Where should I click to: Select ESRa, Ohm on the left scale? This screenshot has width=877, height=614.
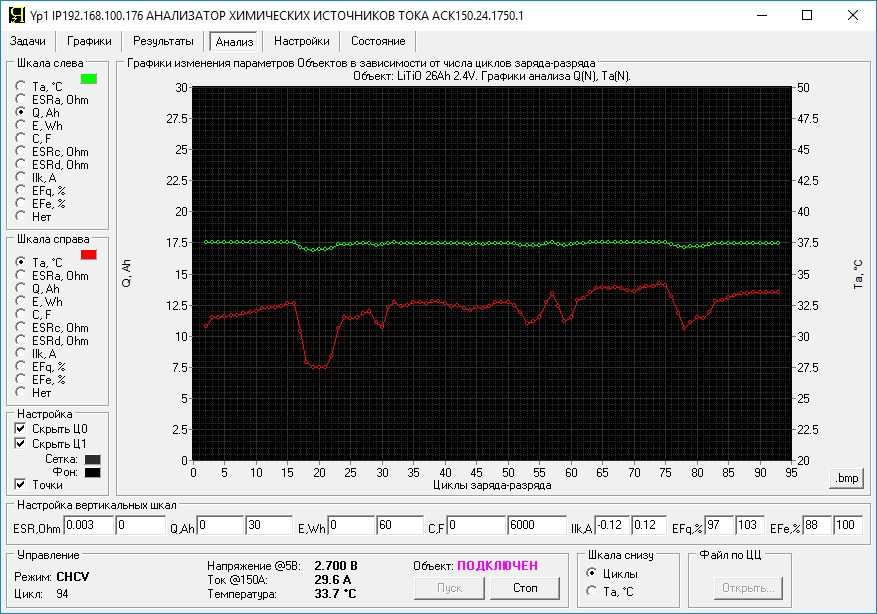point(20,100)
